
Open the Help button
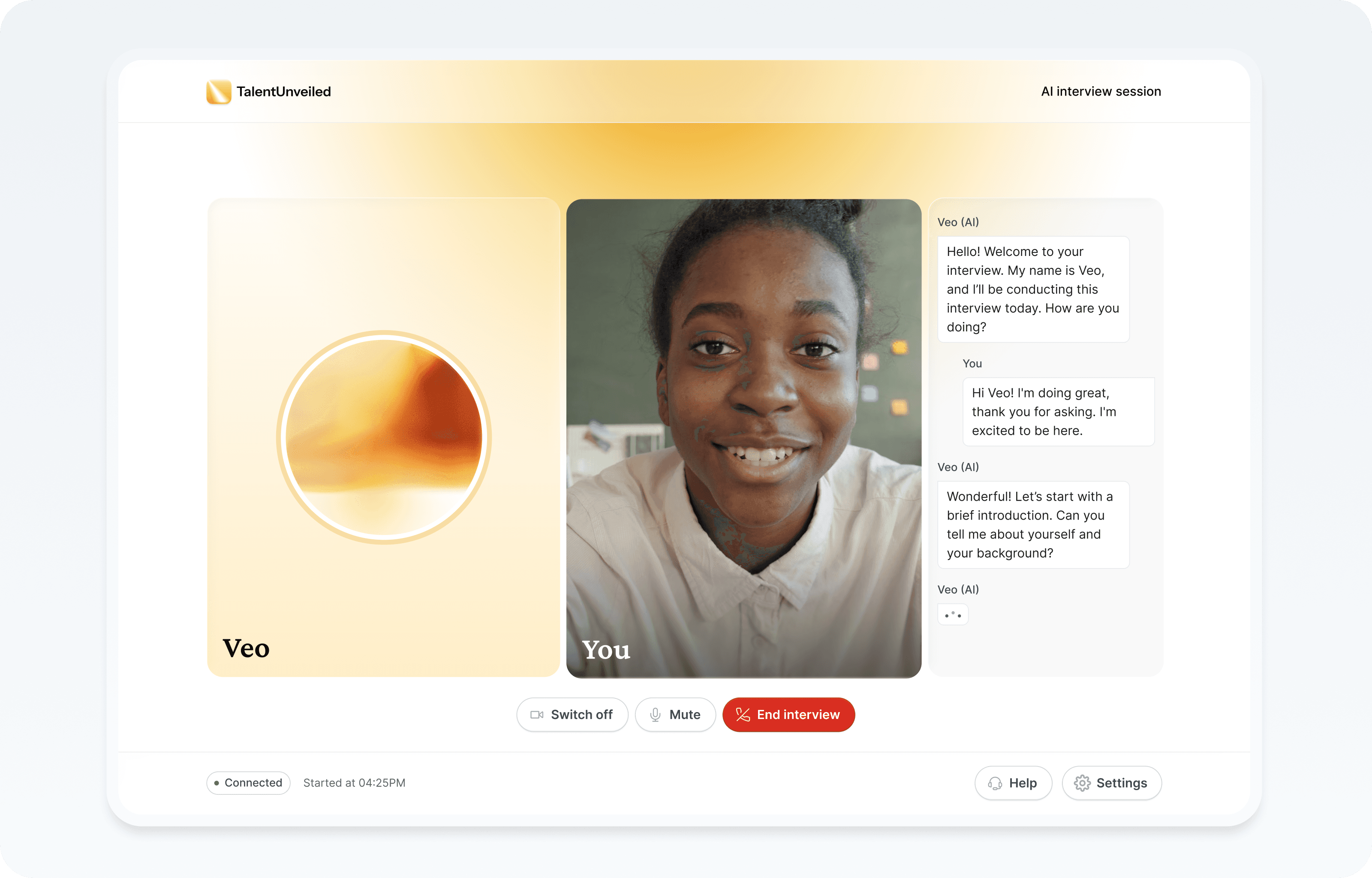pyautogui.click(x=1013, y=783)
